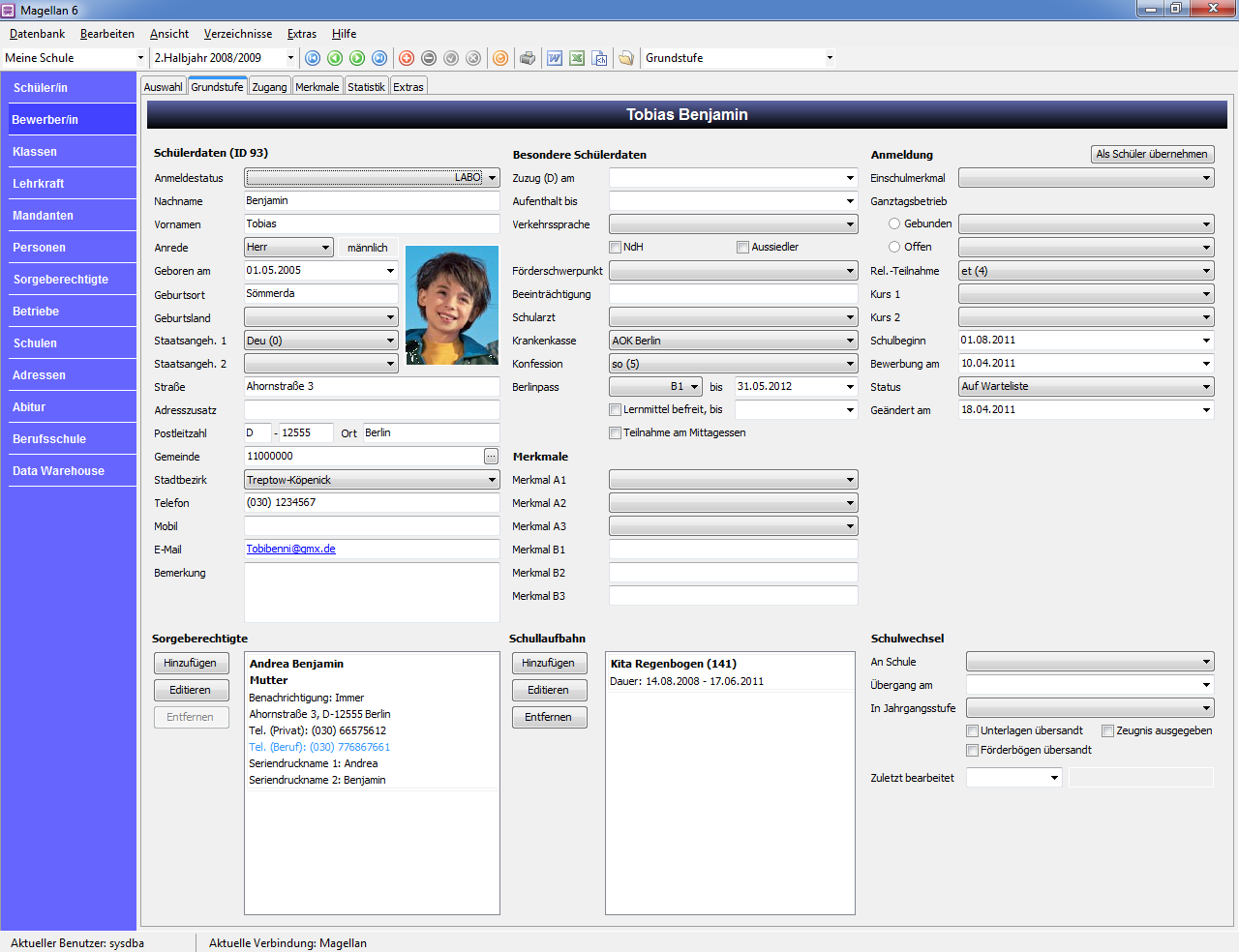Add new record with red plus icon
Screen dimensions: 1239x952
pos(407,58)
